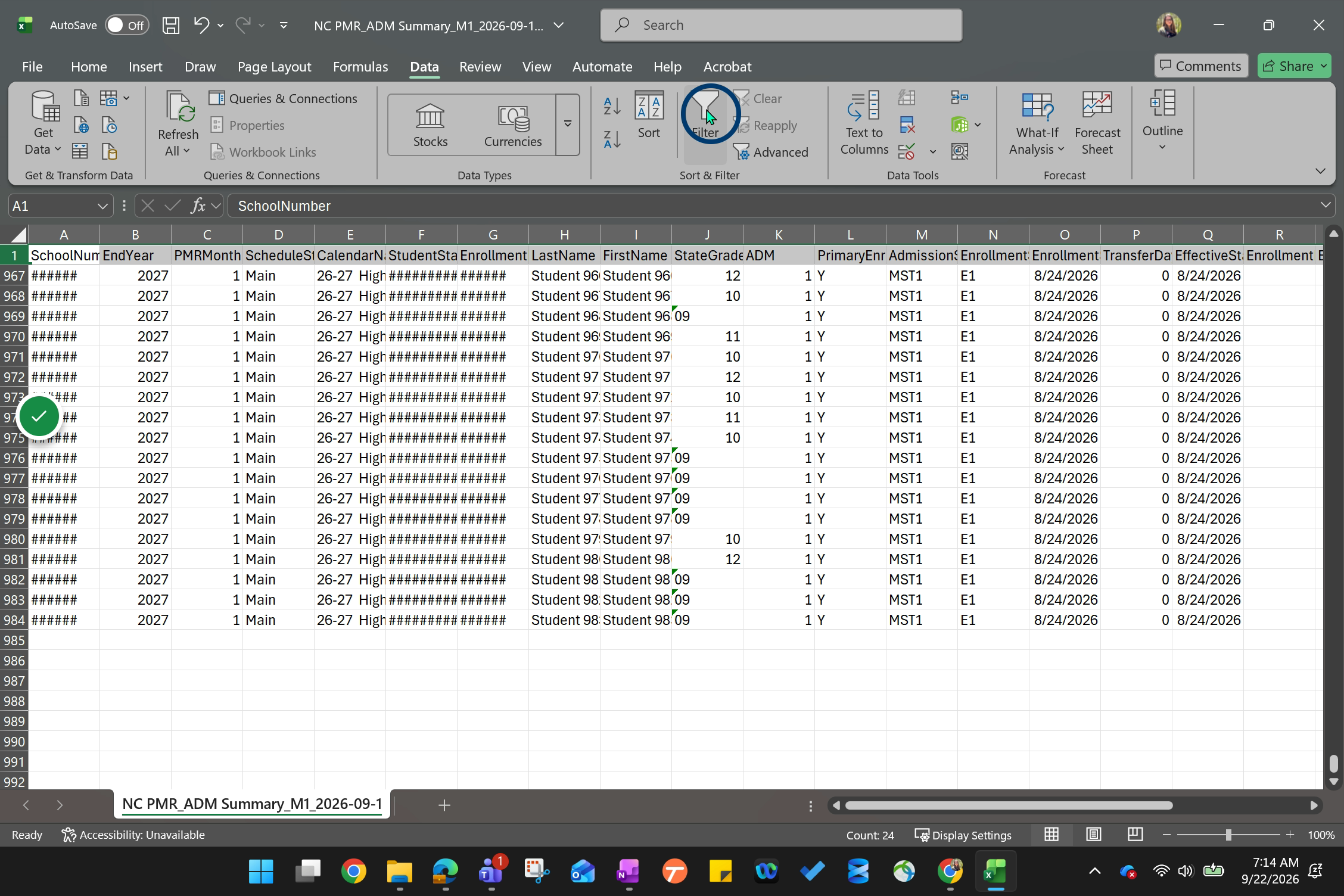Open the Acrobat tab
Image resolution: width=1344 pixels, height=896 pixels.
click(x=727, y=67)
